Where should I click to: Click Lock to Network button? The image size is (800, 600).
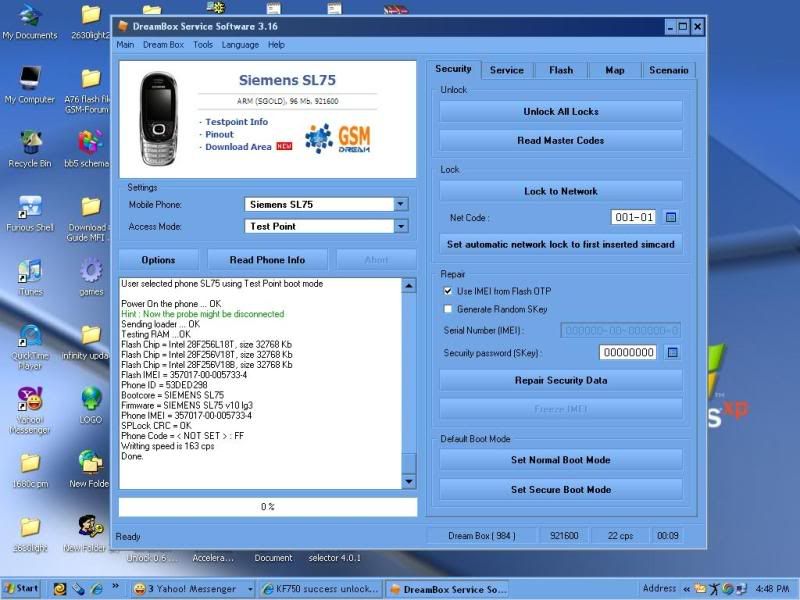[x=561, y=191]
